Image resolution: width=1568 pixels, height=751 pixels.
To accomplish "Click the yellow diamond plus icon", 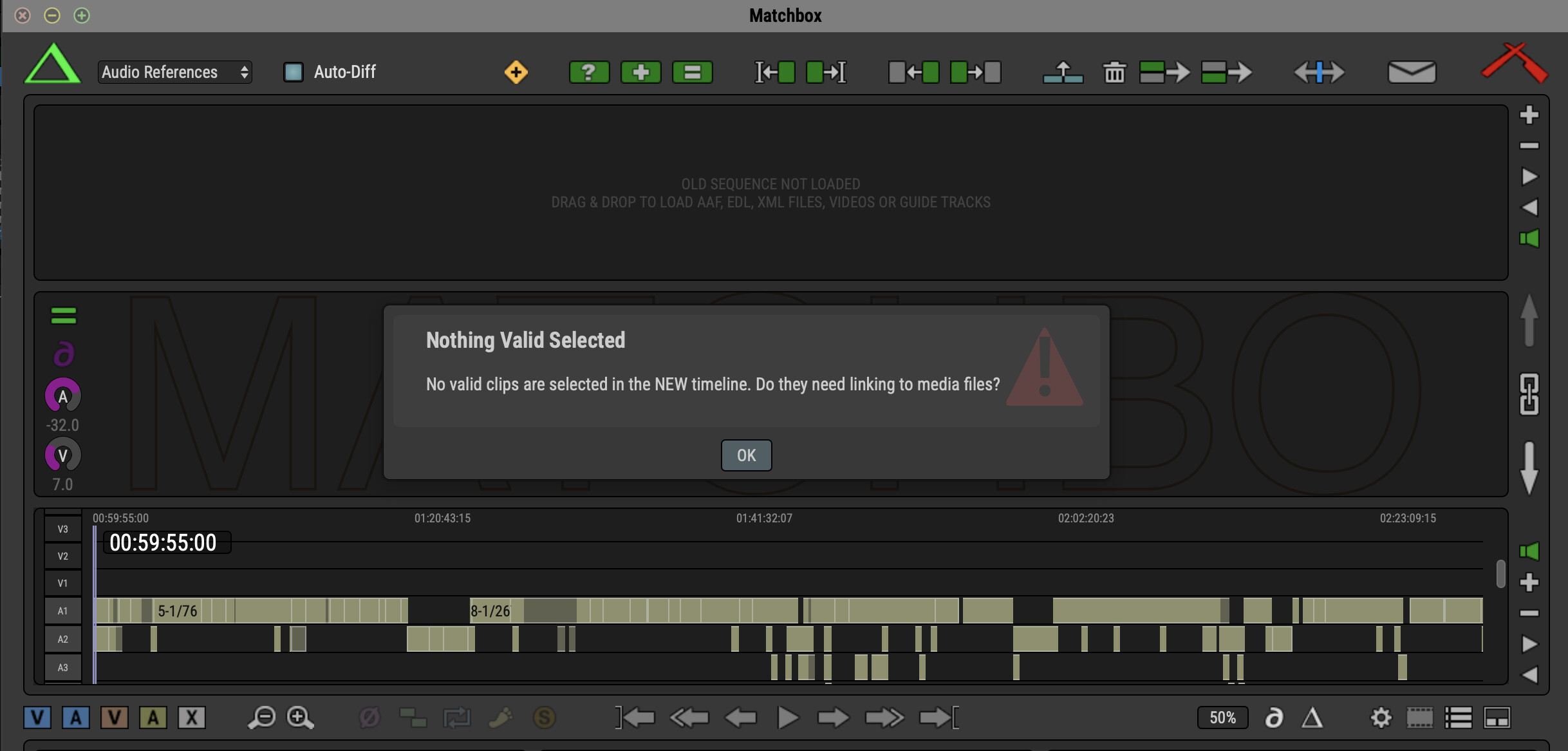I will click(x=516, y=72).
